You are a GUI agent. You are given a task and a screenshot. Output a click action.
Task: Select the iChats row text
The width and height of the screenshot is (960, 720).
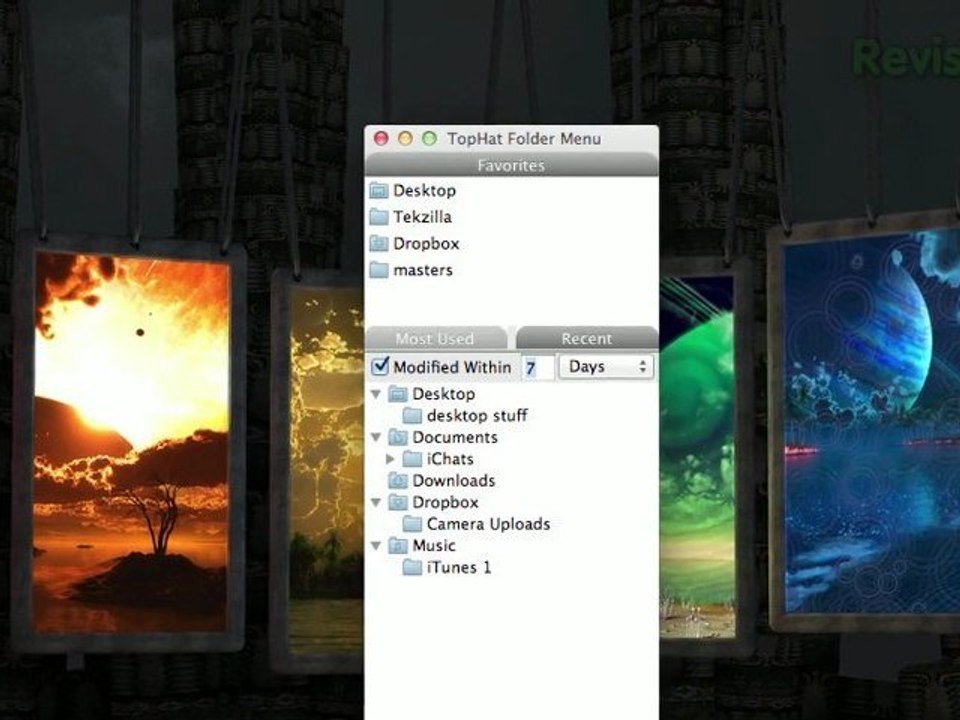(x=450, y=459)
